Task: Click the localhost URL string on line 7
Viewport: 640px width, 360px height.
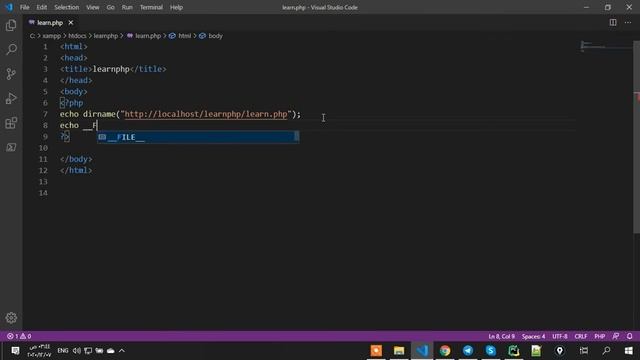Action: 206,114
